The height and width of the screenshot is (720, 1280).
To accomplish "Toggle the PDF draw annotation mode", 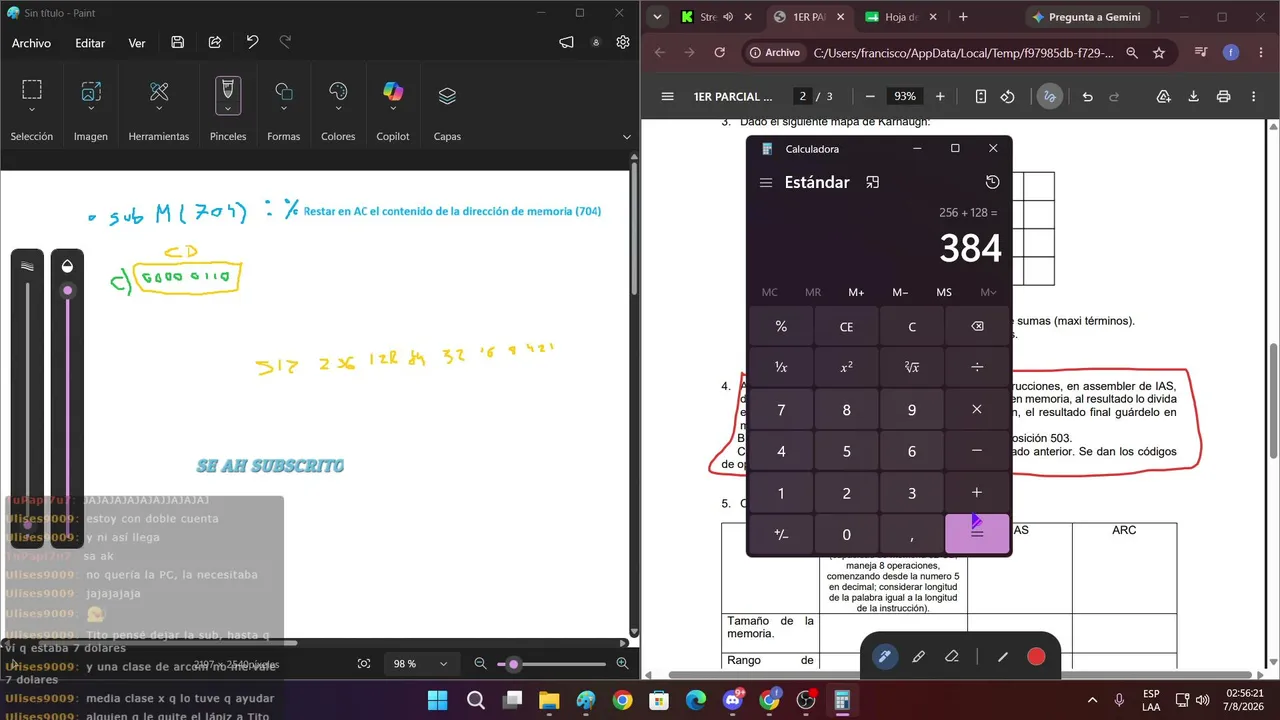I will tap(1049, 96).
